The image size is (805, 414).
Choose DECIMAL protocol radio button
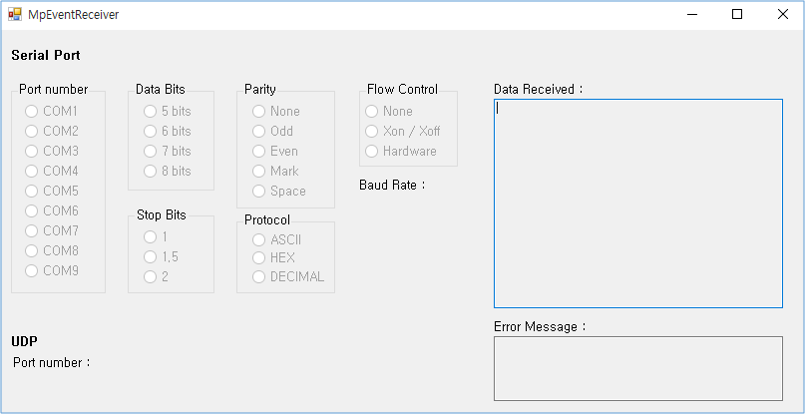[x=260, y=277]
